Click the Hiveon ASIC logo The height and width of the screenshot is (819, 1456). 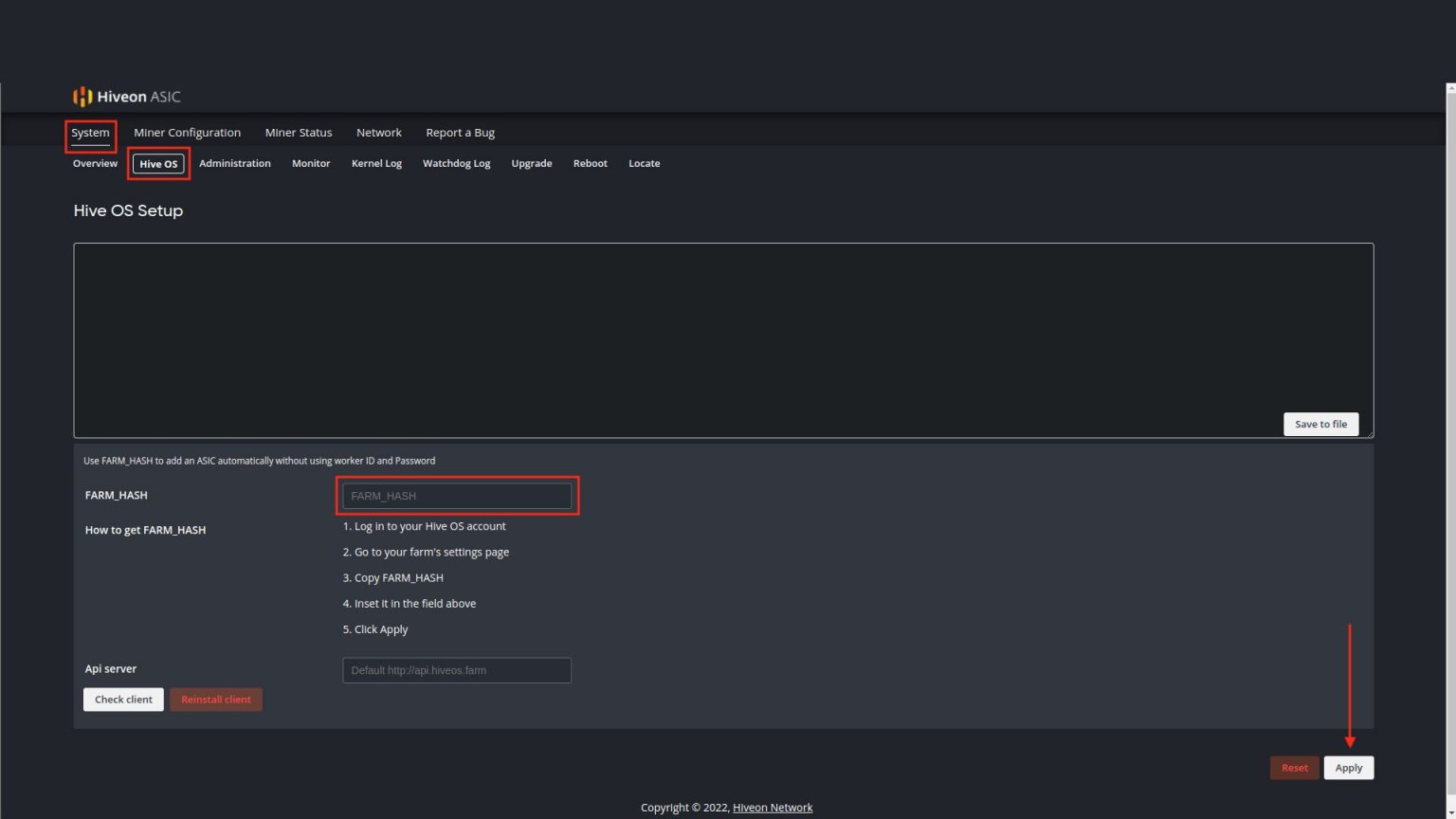(127, 97)
